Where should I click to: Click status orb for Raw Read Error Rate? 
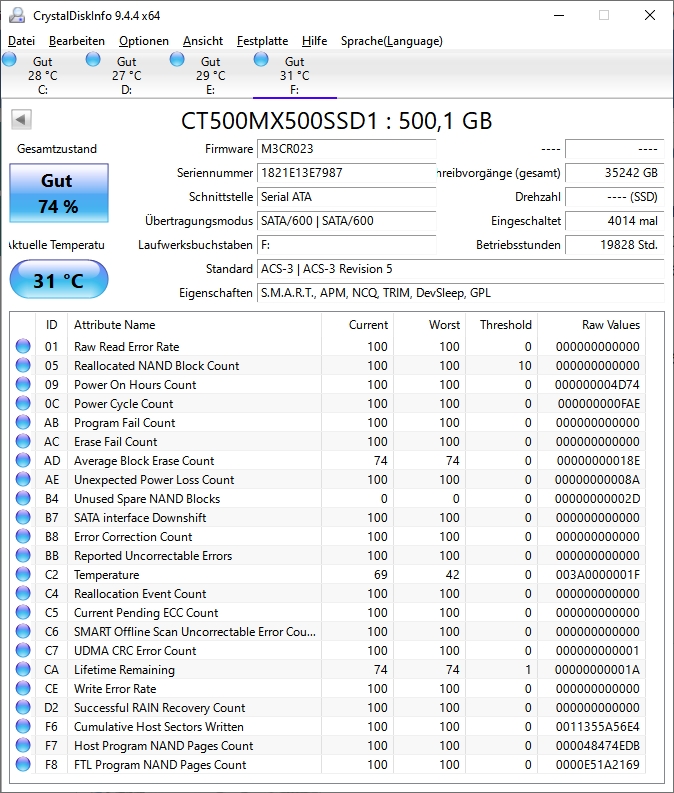pyautogui.click(x=23, y=346)
